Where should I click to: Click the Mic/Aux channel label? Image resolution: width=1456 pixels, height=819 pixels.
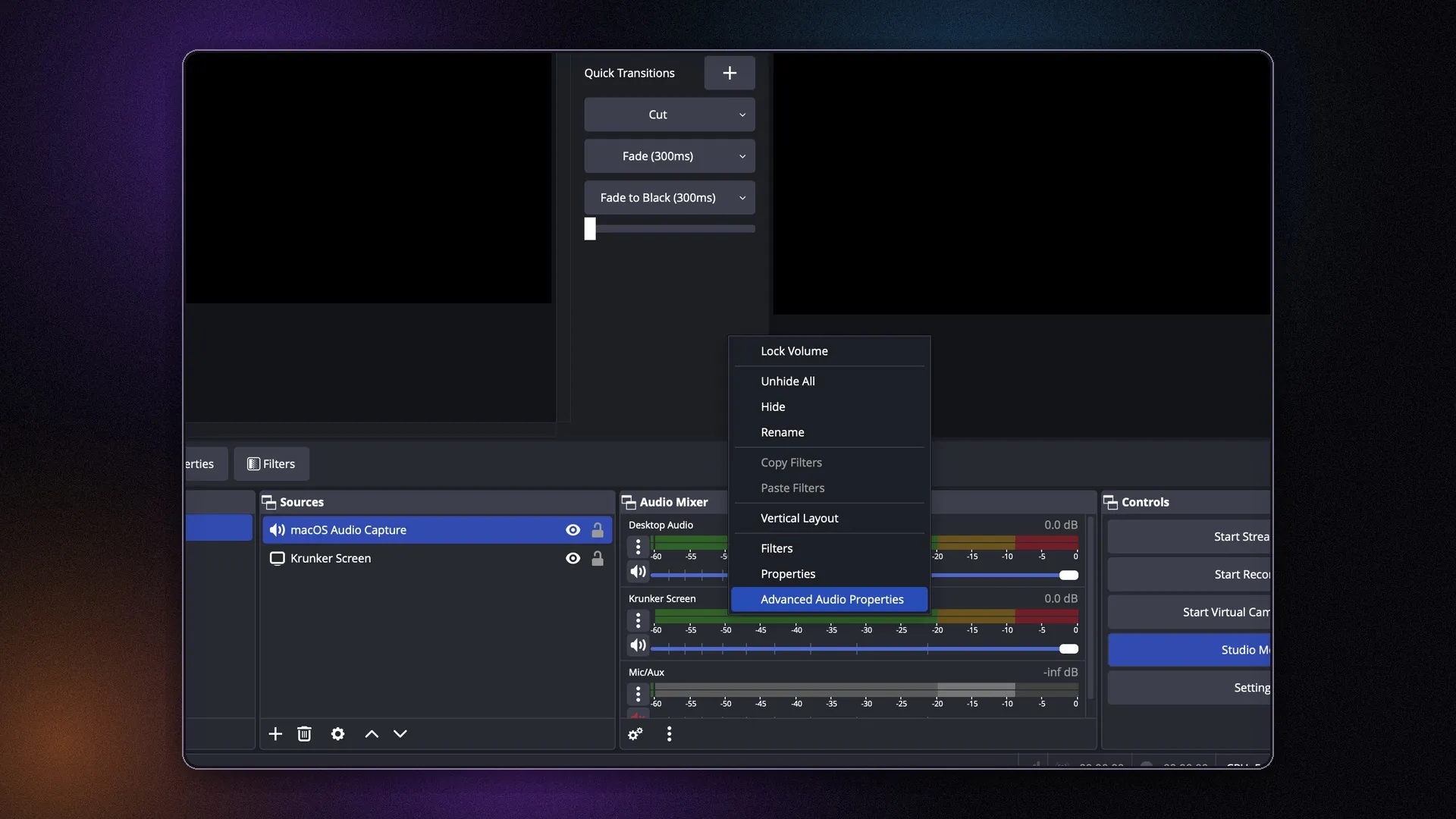pyautogui.click(x=646, y=673)
